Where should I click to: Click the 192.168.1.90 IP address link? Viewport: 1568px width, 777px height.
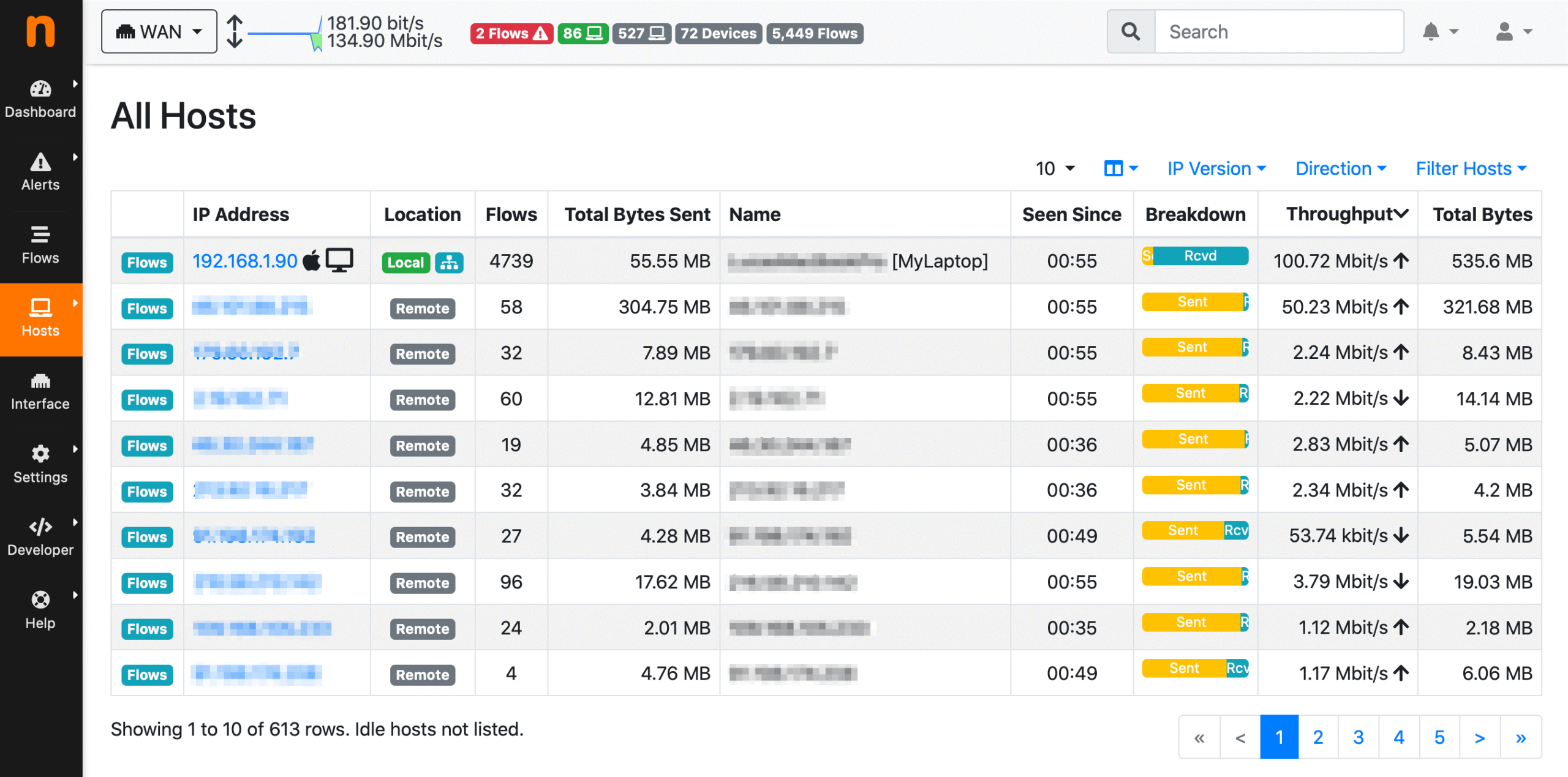[x=244, y=260]
